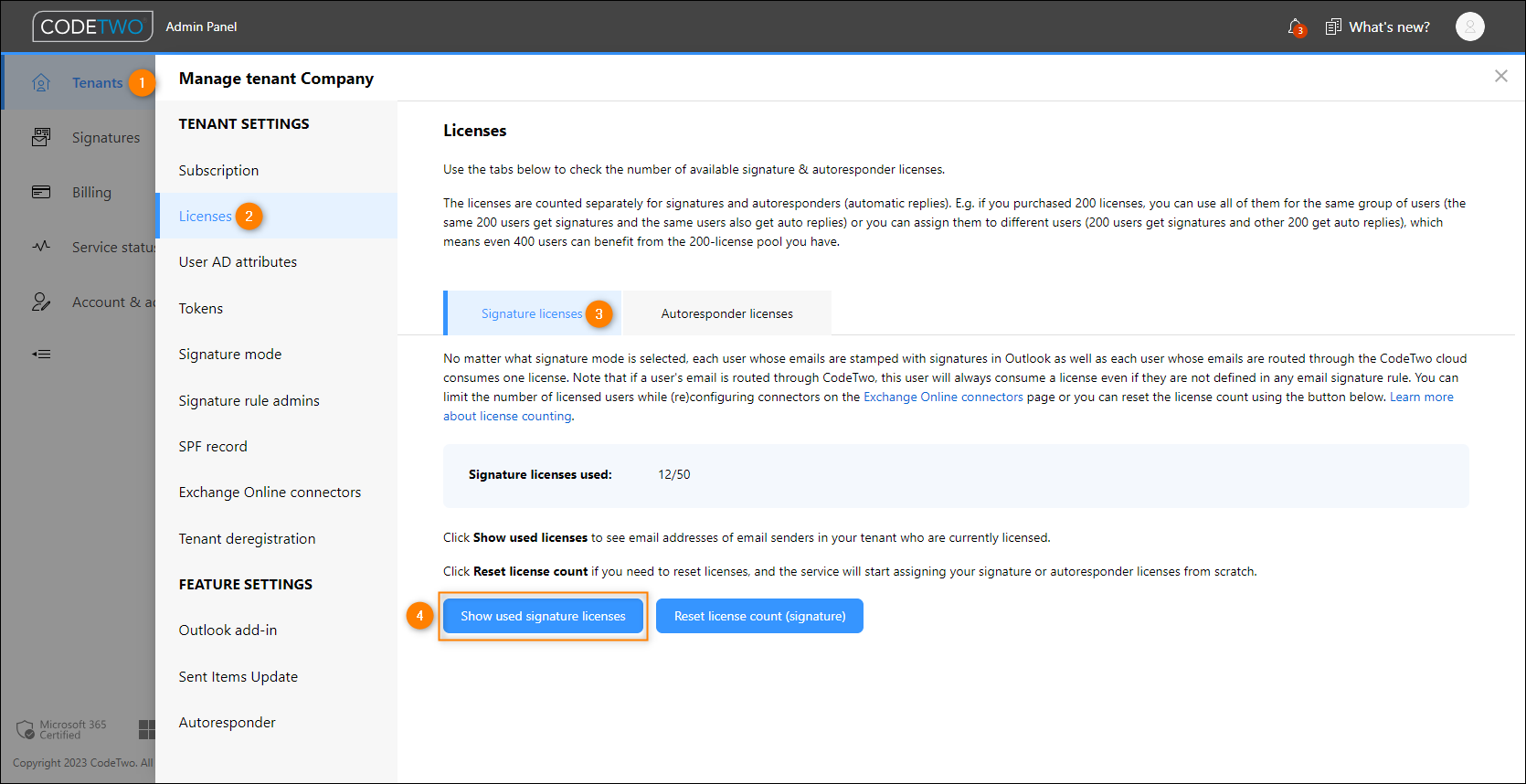The height and width of the screenshot is (784, 1526).
Task: Click the FEATURE SETTINGS header
Action: (x=245, y=584)
